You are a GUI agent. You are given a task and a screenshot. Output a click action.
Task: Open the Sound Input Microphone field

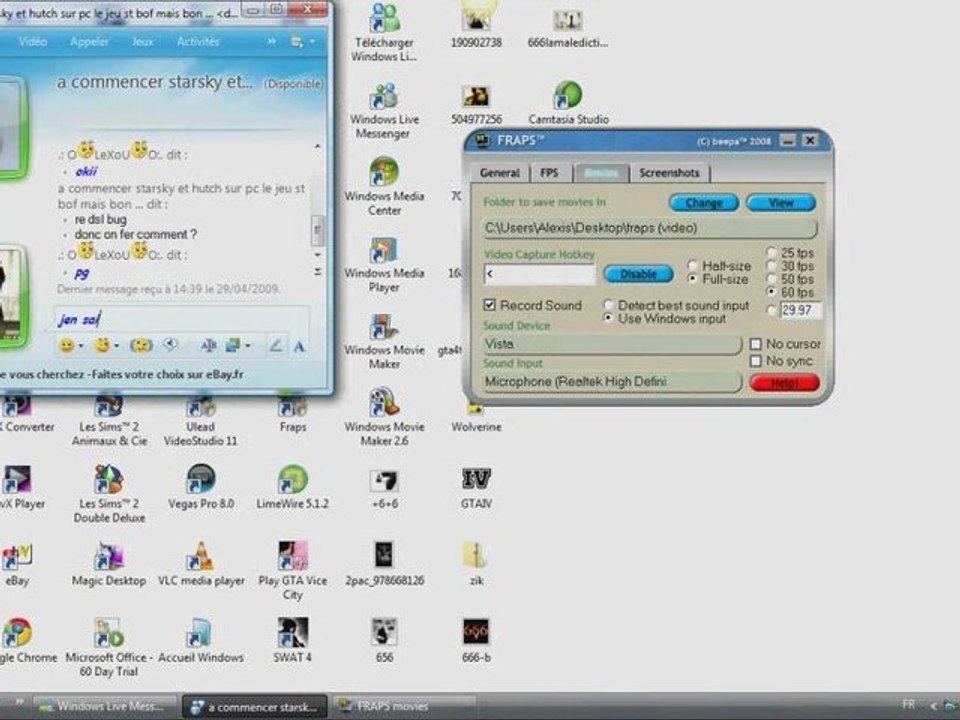point(611,382)
